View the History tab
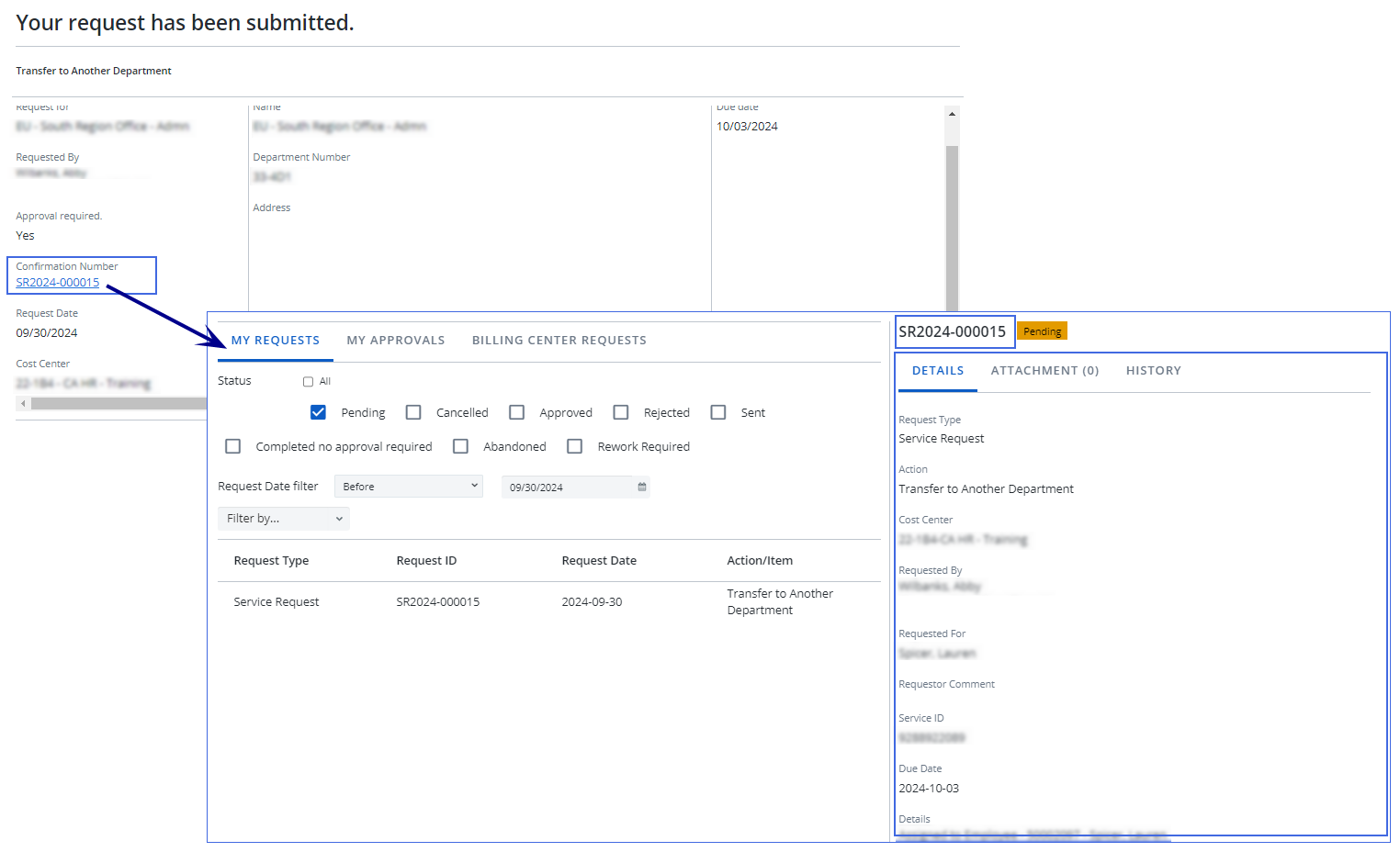Image resolution: width=1400 pixels, height=852 pixels. tap(1153, 371)
